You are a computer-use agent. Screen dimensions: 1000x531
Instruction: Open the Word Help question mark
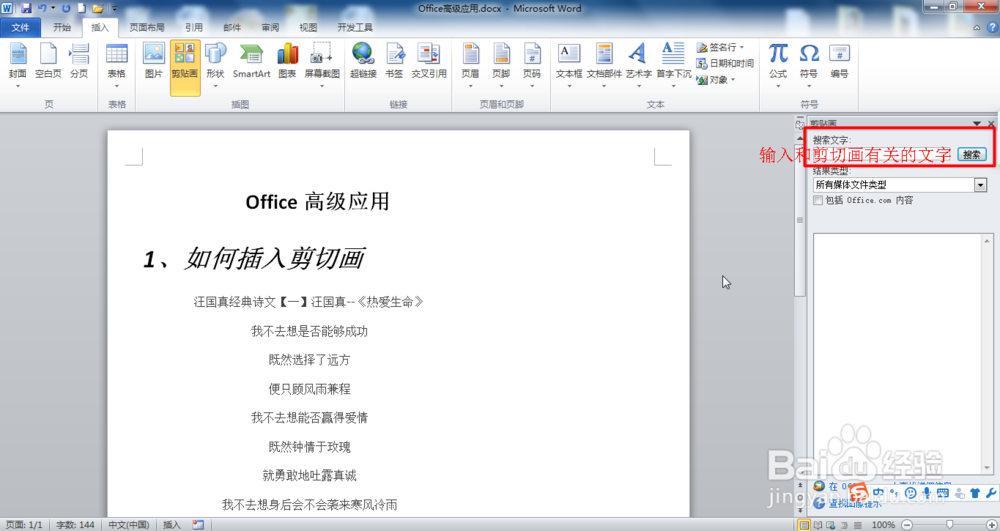click(992, 27)
